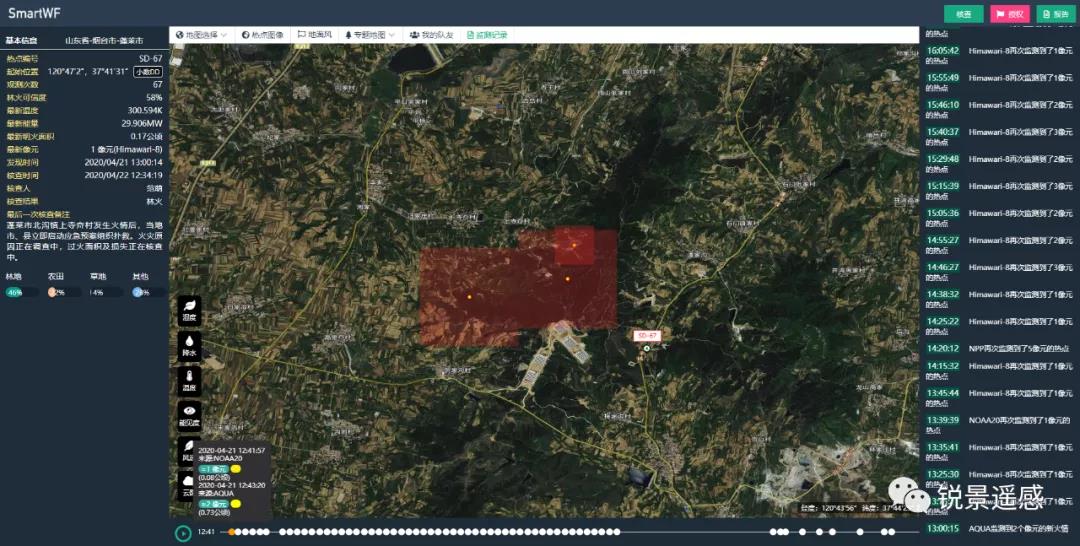1080x546 pixels.
Task: Toggle the 温度 temperature thermometer icon
Action: [x=189, y=380]
